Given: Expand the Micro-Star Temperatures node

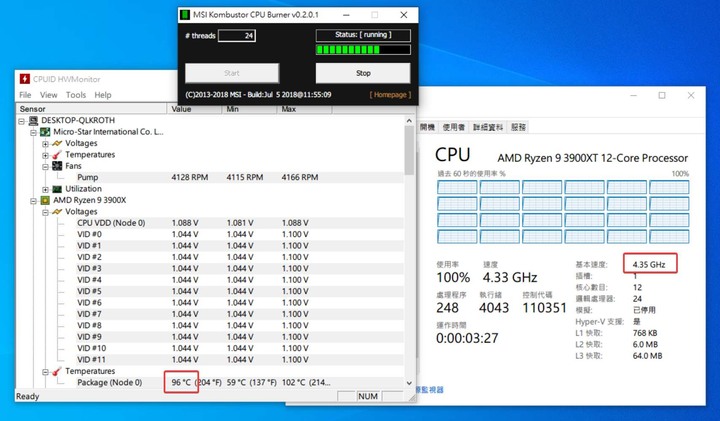Looking at the screenshot, I should click(x=45, y=156).
